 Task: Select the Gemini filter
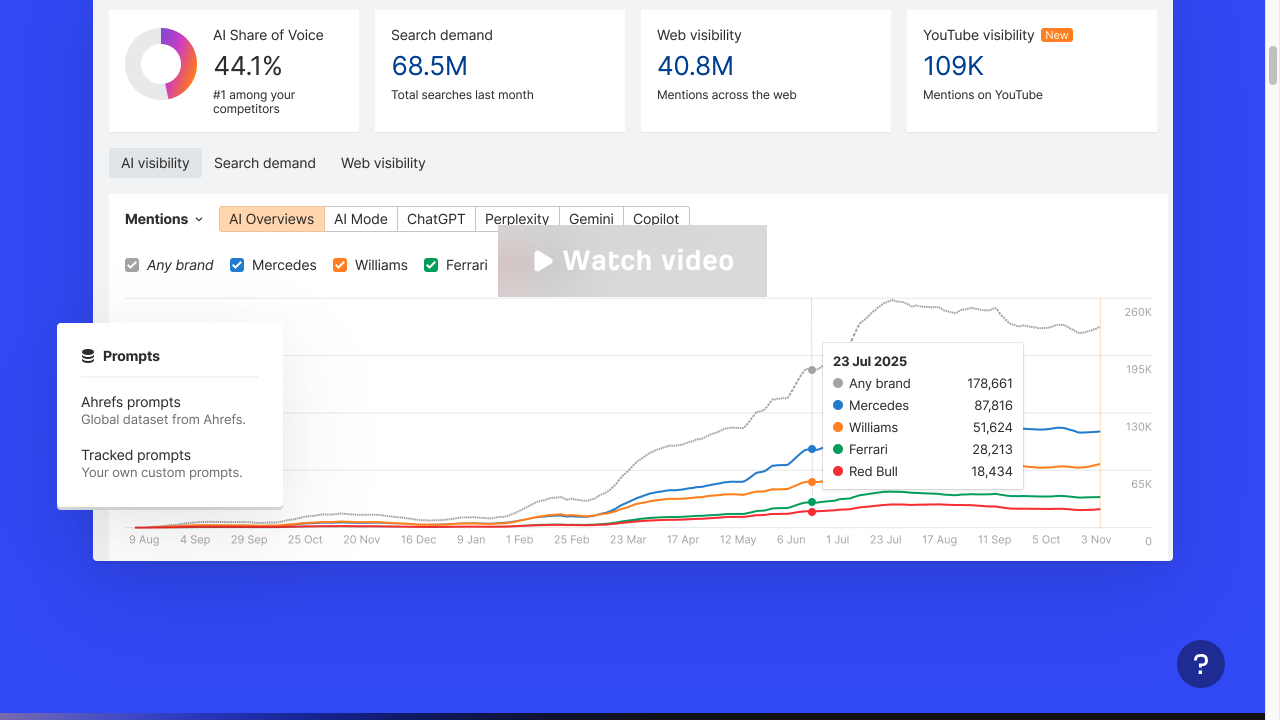pos(591,219)
